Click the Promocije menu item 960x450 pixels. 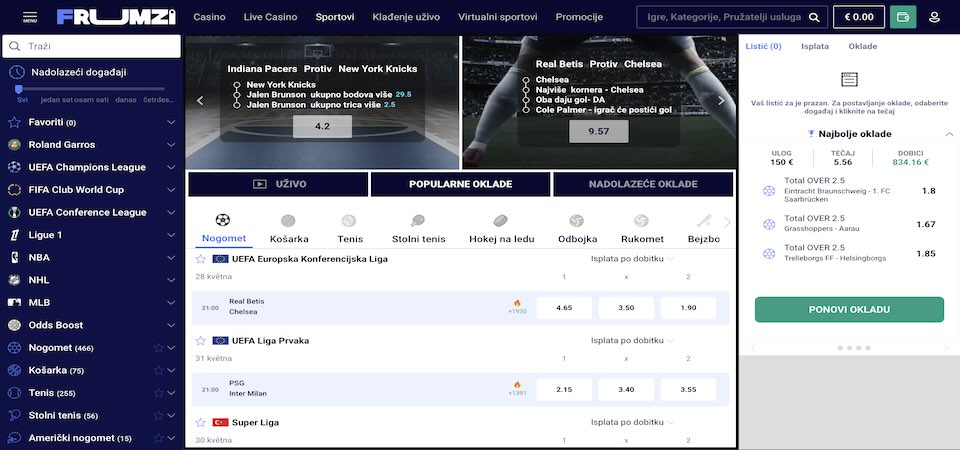pos(579,17)
